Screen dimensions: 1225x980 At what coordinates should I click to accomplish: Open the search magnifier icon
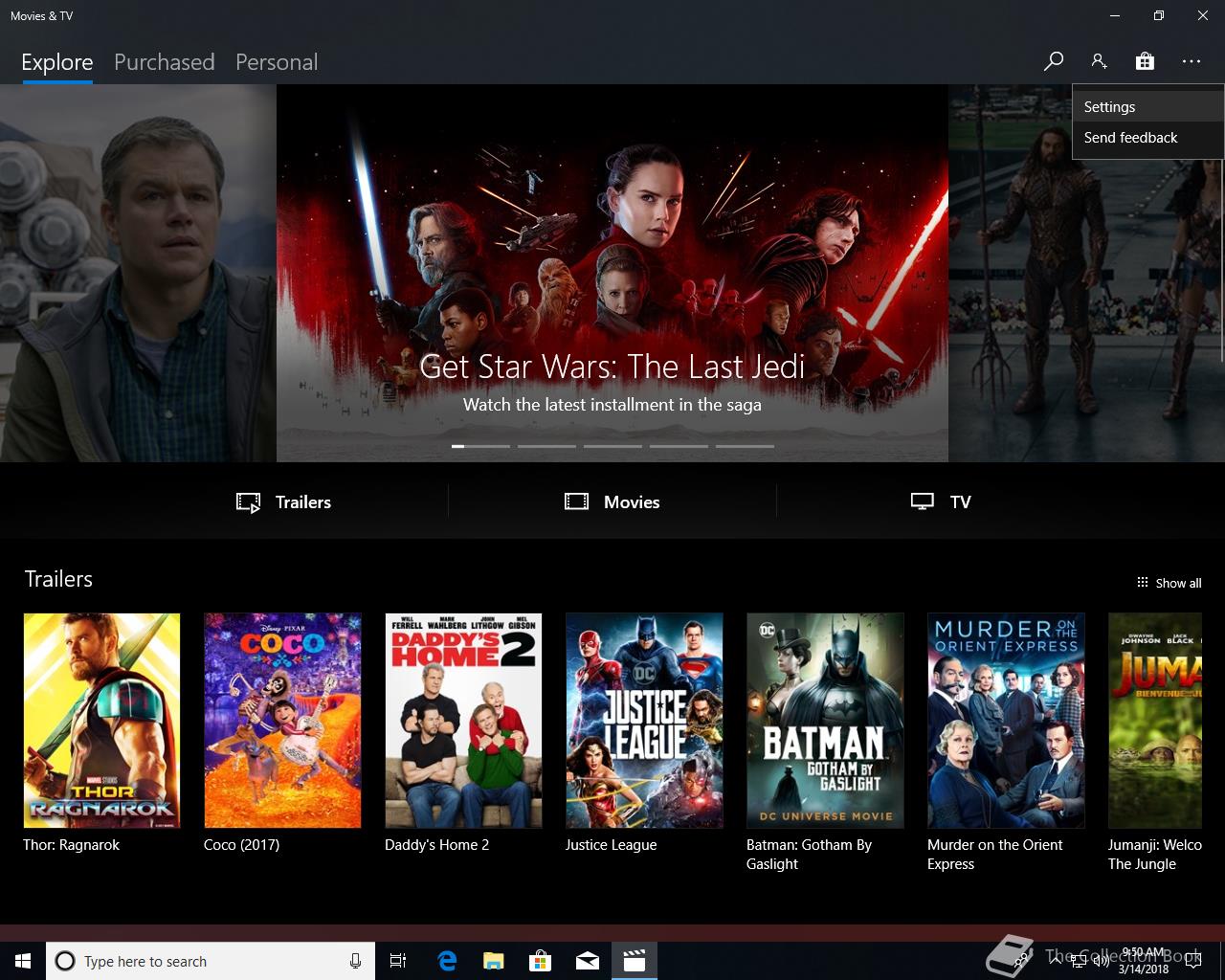coord(1054,61)
